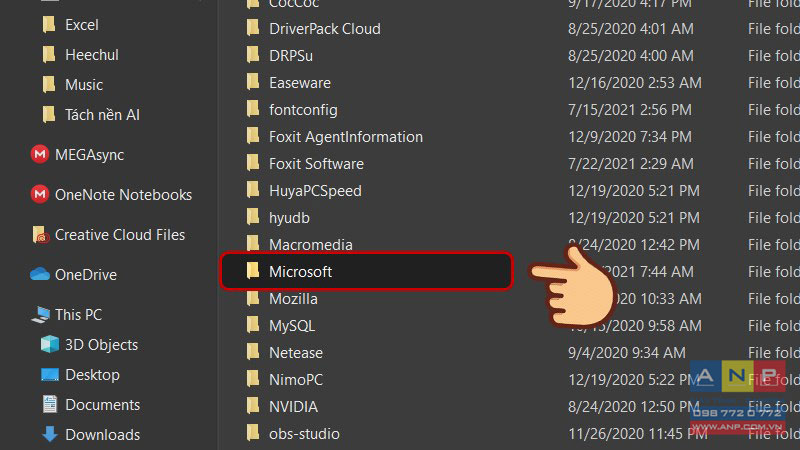Click the Downloads arrow icon
Viewport: 800px width, 450px height.
[x=49, y=434]
